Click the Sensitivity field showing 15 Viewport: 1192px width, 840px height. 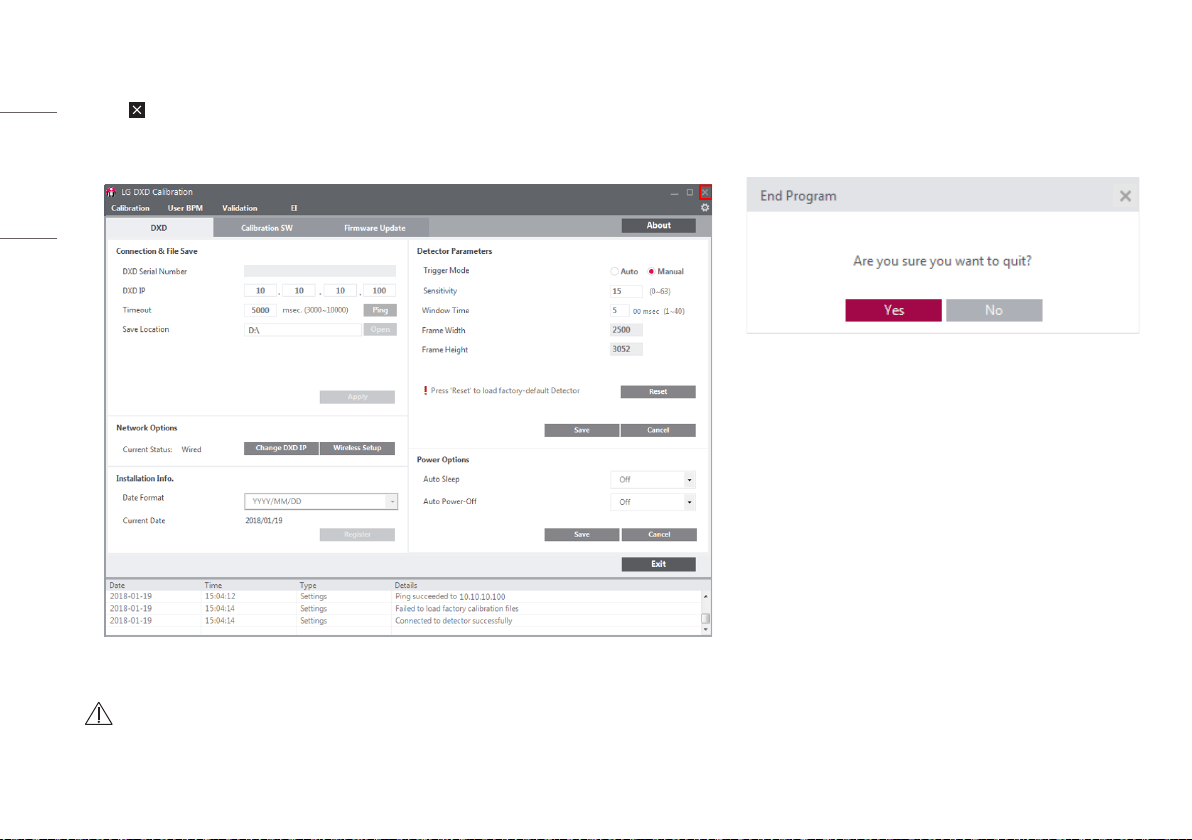click(626, 291)
